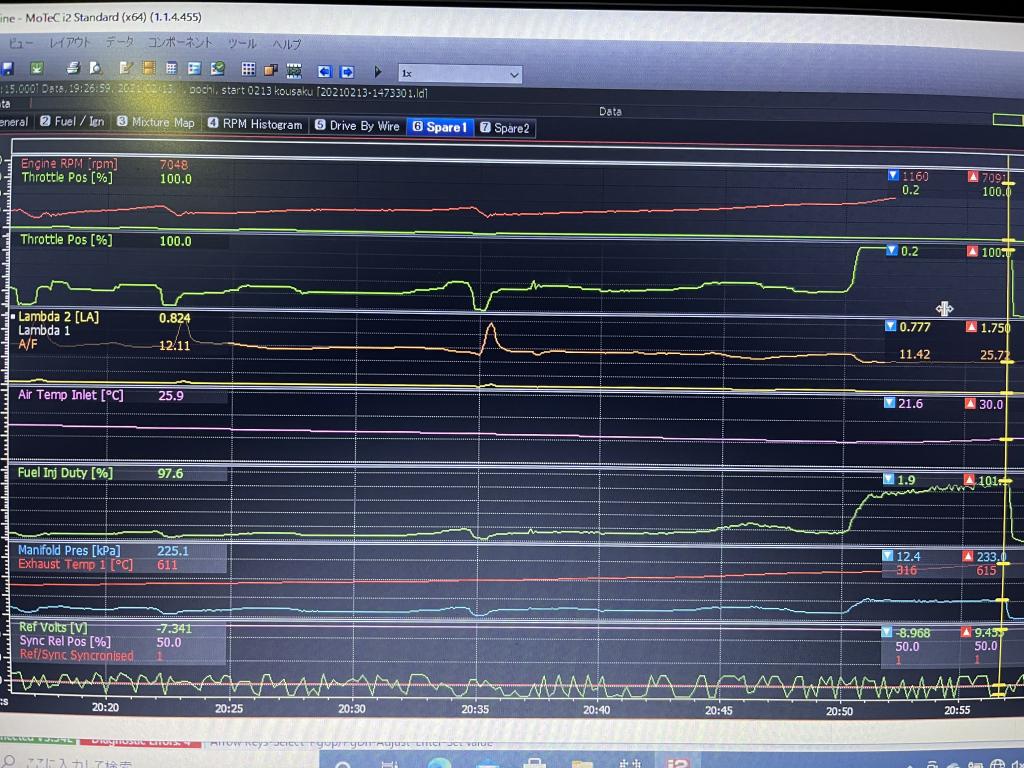1024x768 pixels.
Task: Click the Print icon in the toolbar
Action: coord(74,69)
